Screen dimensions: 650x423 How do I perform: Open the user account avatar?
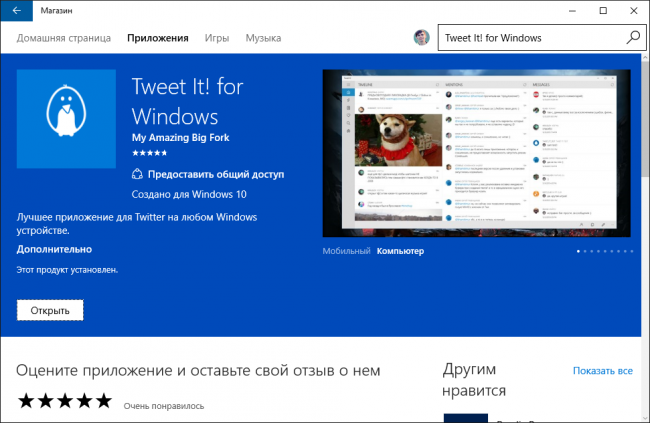422,37
